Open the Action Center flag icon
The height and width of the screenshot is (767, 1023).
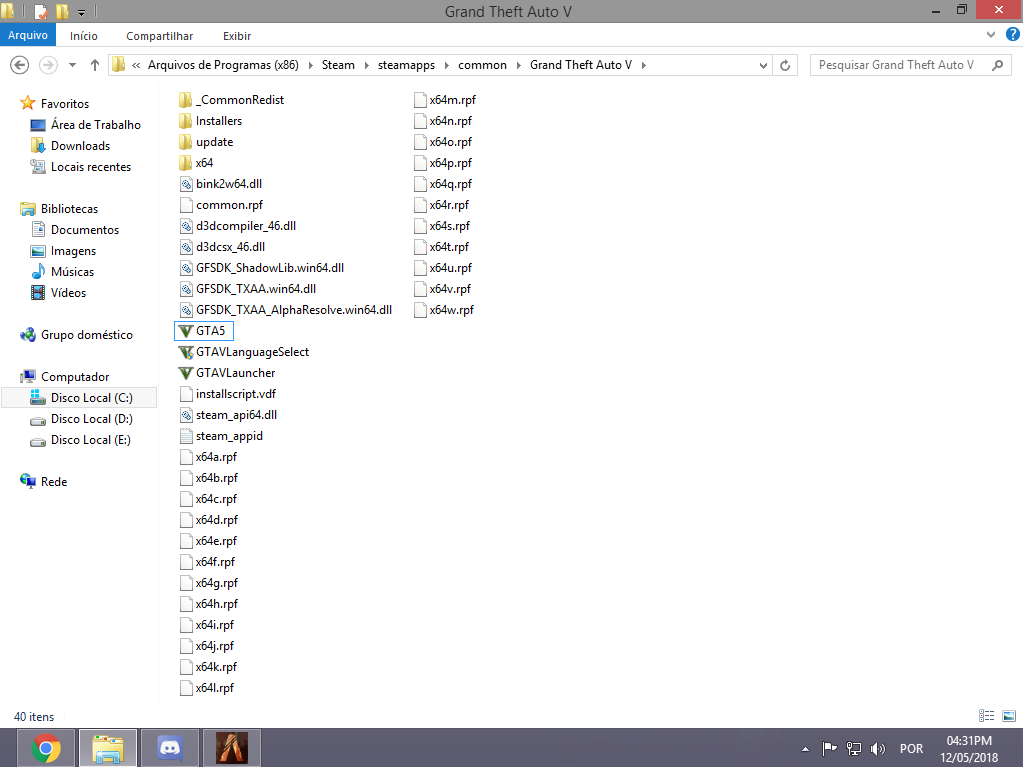pyautogui.click(x=829, y=749)
